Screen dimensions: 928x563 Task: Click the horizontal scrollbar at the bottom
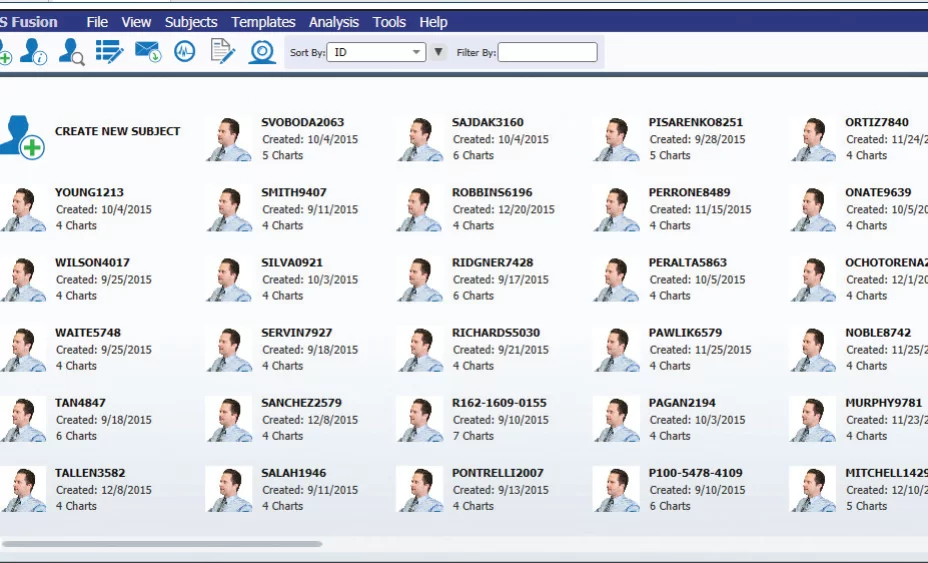point(162,544)
